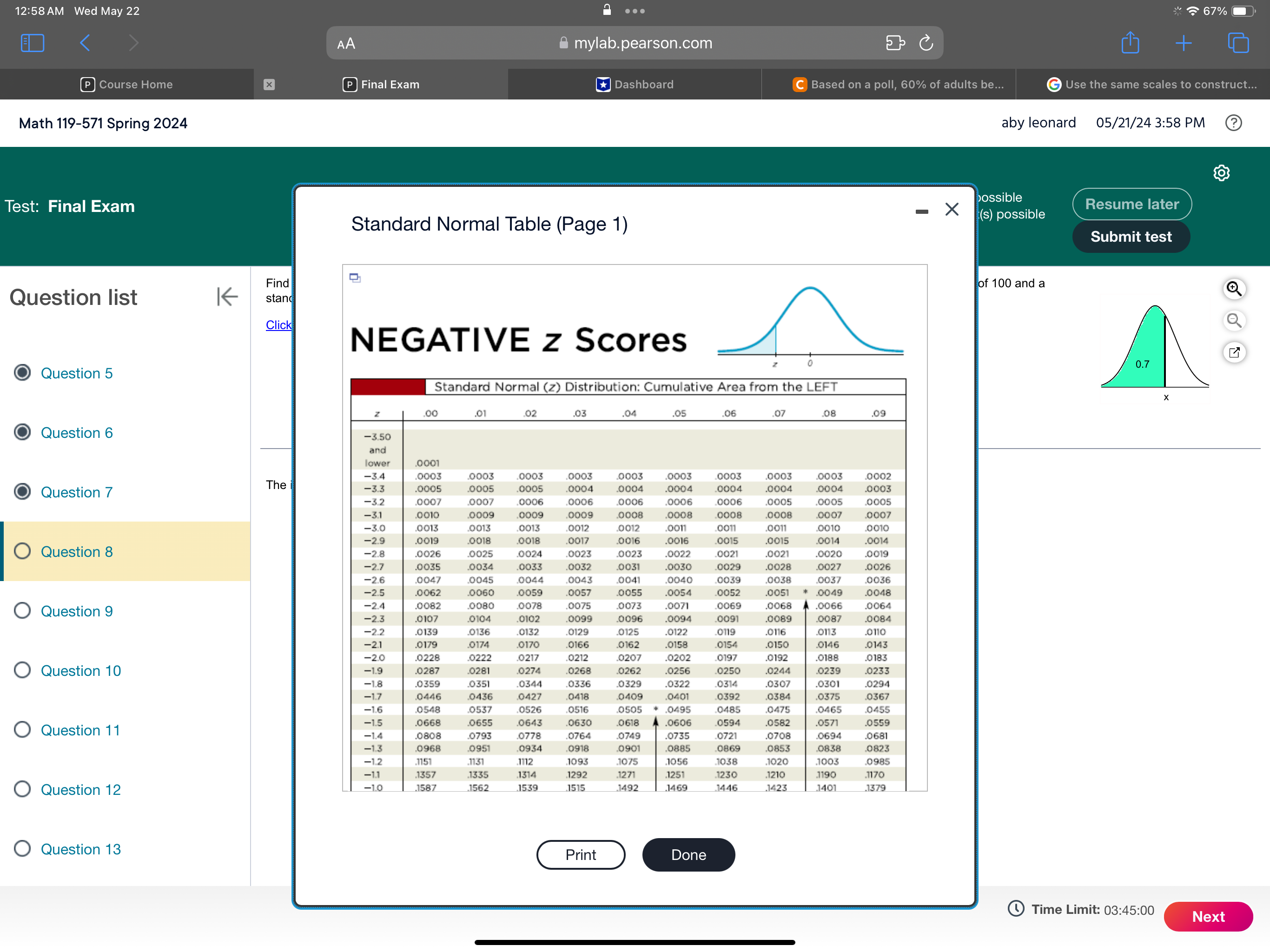1270x952 pixels.
Task: Minimize the Standard Normal Table dialog
Action: pos(921,212)
